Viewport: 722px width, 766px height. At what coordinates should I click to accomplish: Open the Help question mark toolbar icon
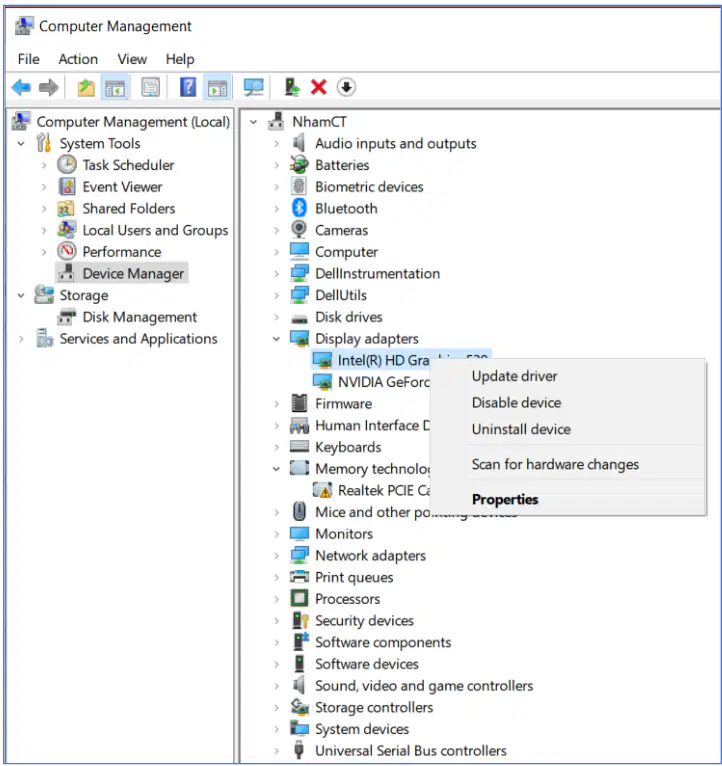coord(188,88)
